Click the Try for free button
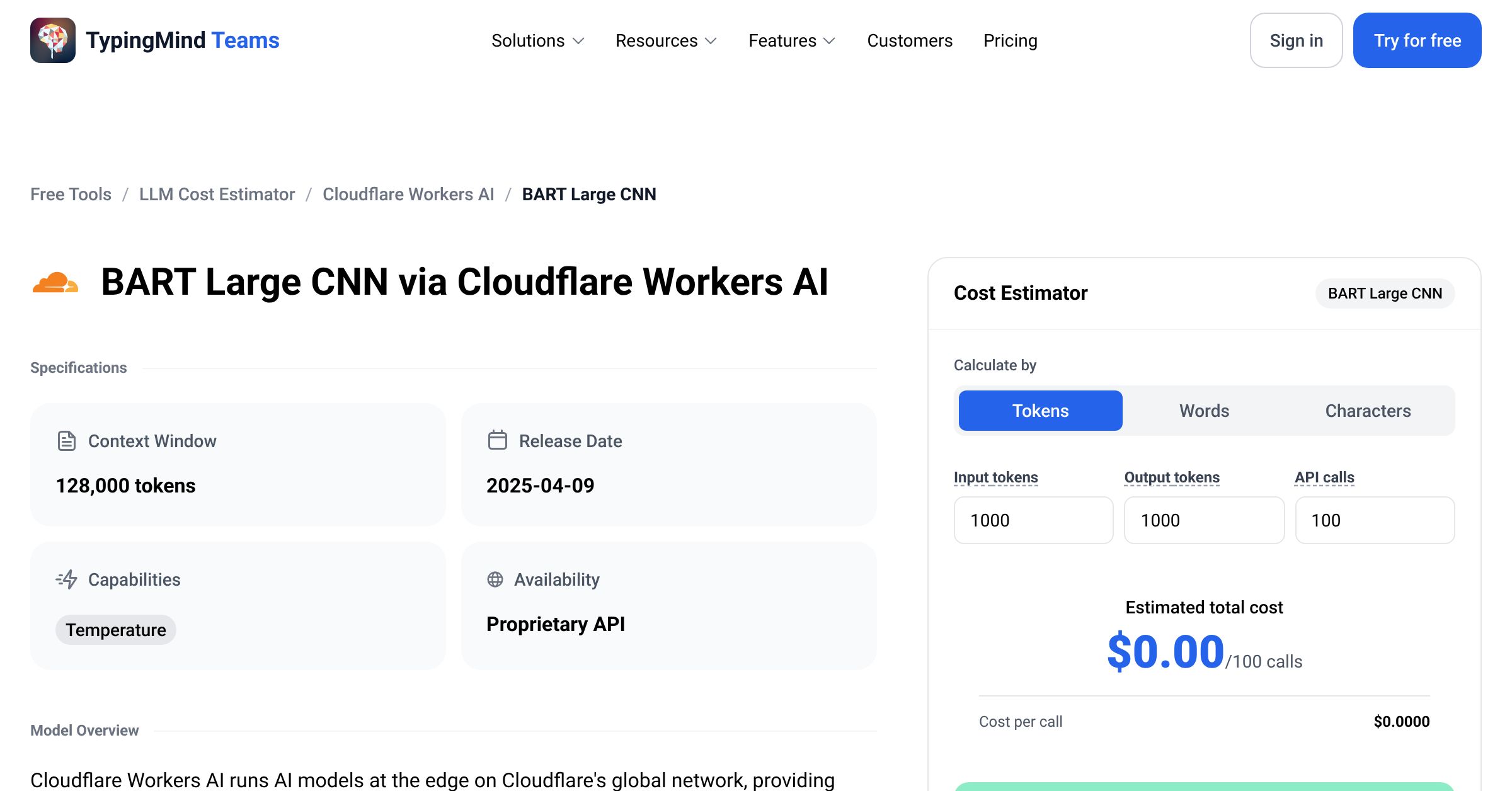1512x791 pixels. point(1417,40)
